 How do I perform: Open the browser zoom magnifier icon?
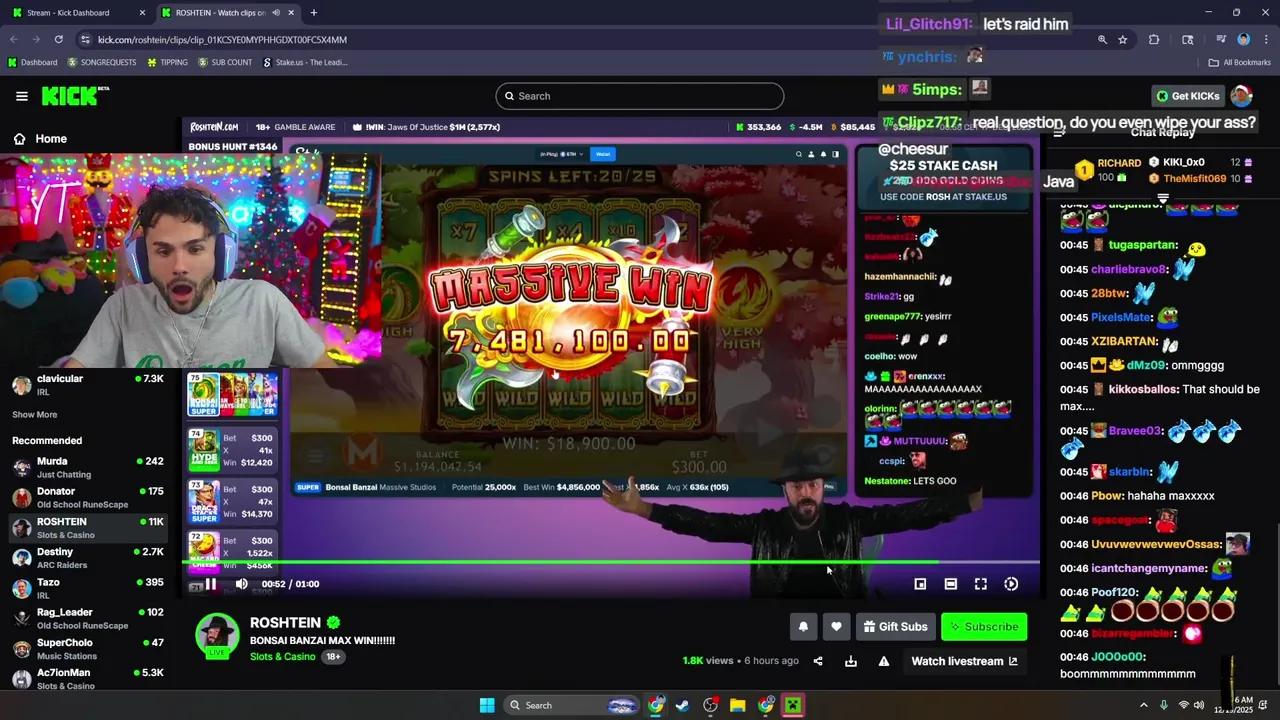(1102, 39)
